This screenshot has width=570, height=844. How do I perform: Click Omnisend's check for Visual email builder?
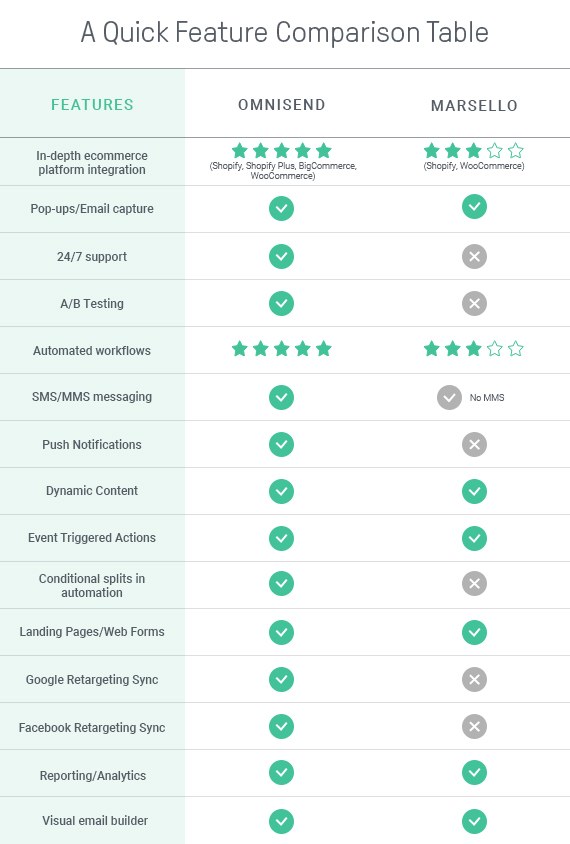click(282, 821)
